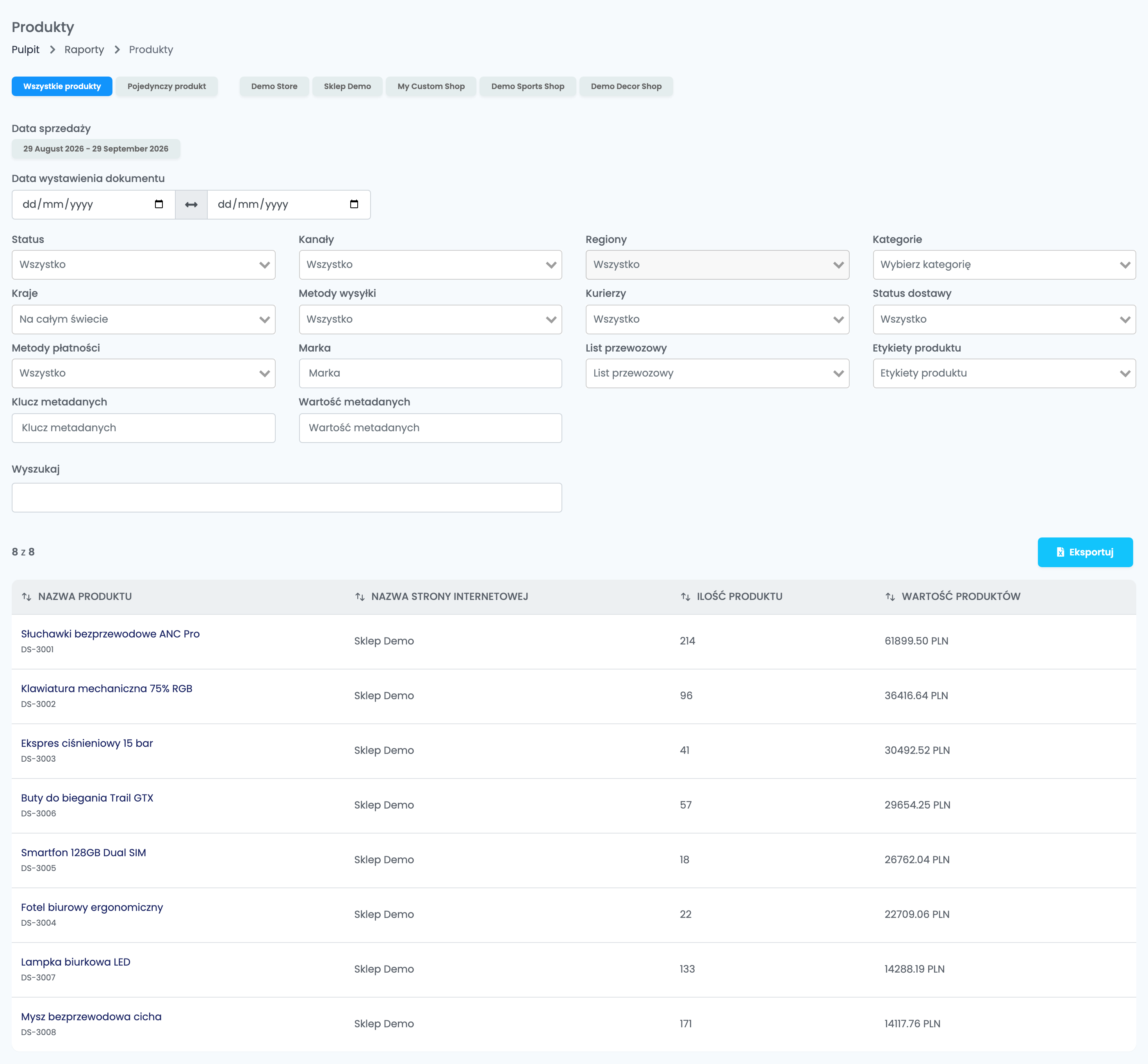This screenshot has width=1148, height=1064.
Task: Expand the Metody wysyłki dropdown
Action: pyautogui.click(x=430, y=320)
